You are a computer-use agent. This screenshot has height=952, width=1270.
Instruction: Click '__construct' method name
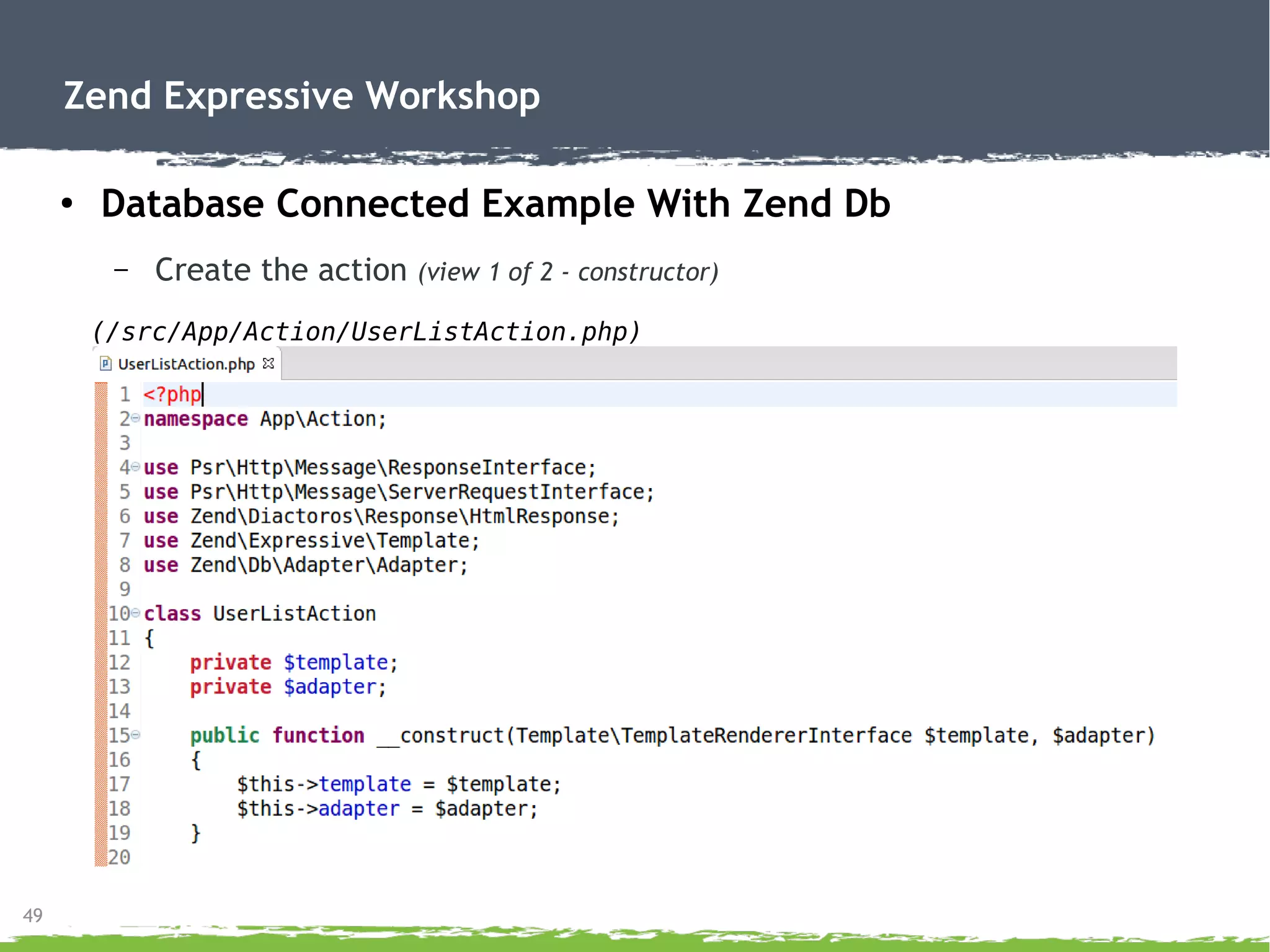[440, 736]
